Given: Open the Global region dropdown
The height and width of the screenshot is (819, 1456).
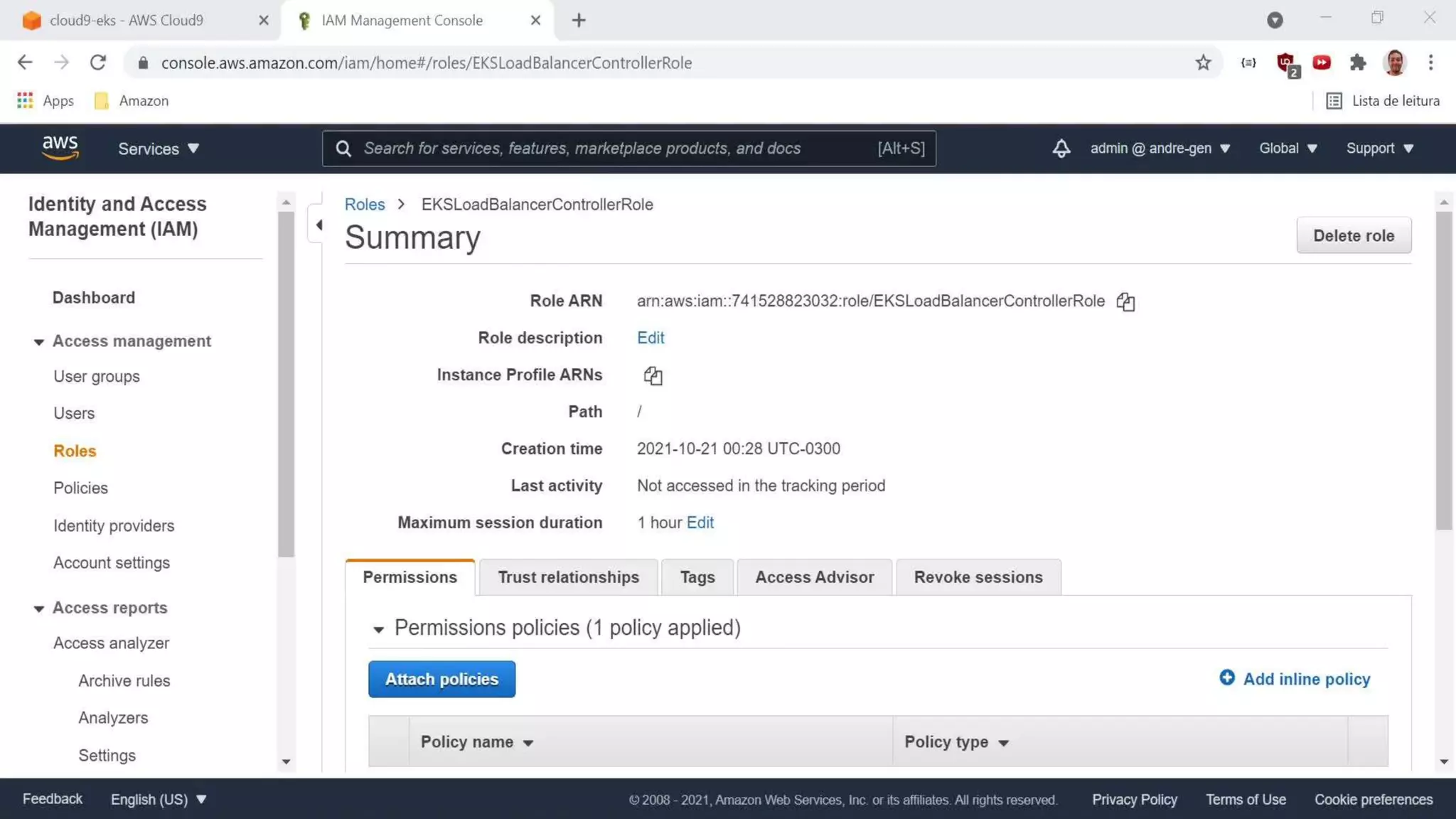Looking at the screenshot, I should pyautogui.click(x=1288, y=149).
